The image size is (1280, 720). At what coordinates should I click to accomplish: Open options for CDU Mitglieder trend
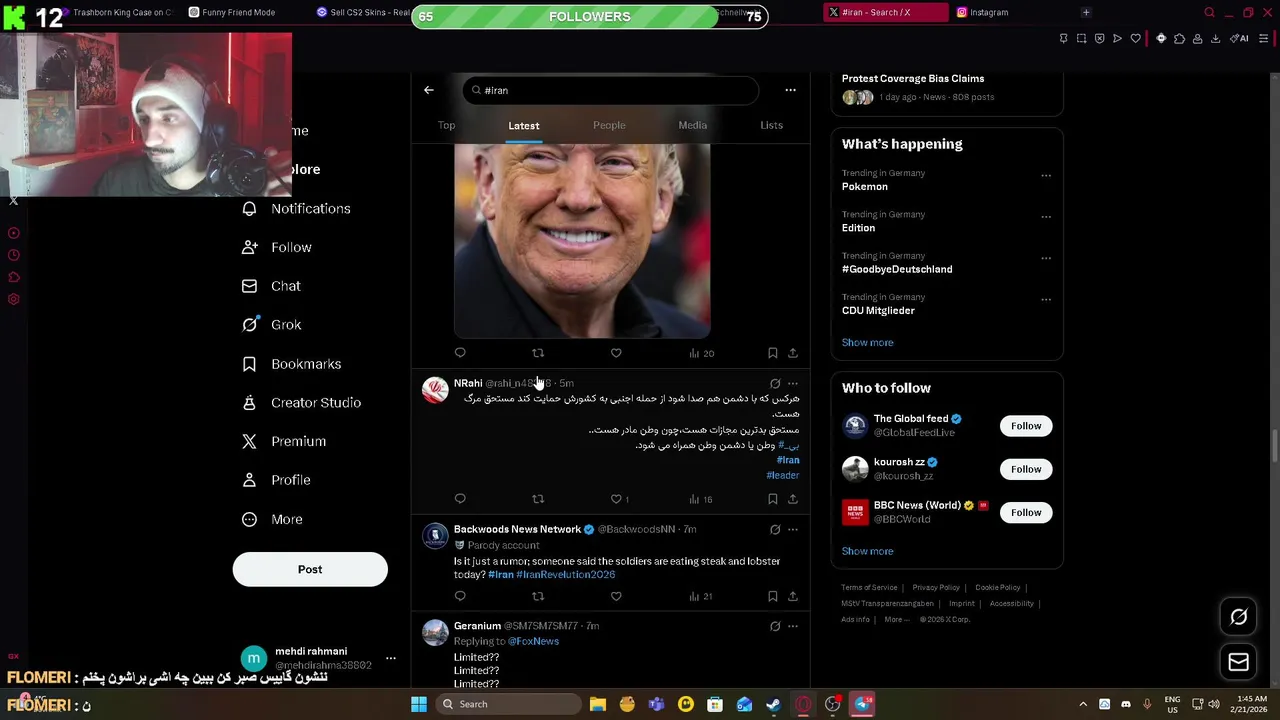click(x=1046, y=300)
